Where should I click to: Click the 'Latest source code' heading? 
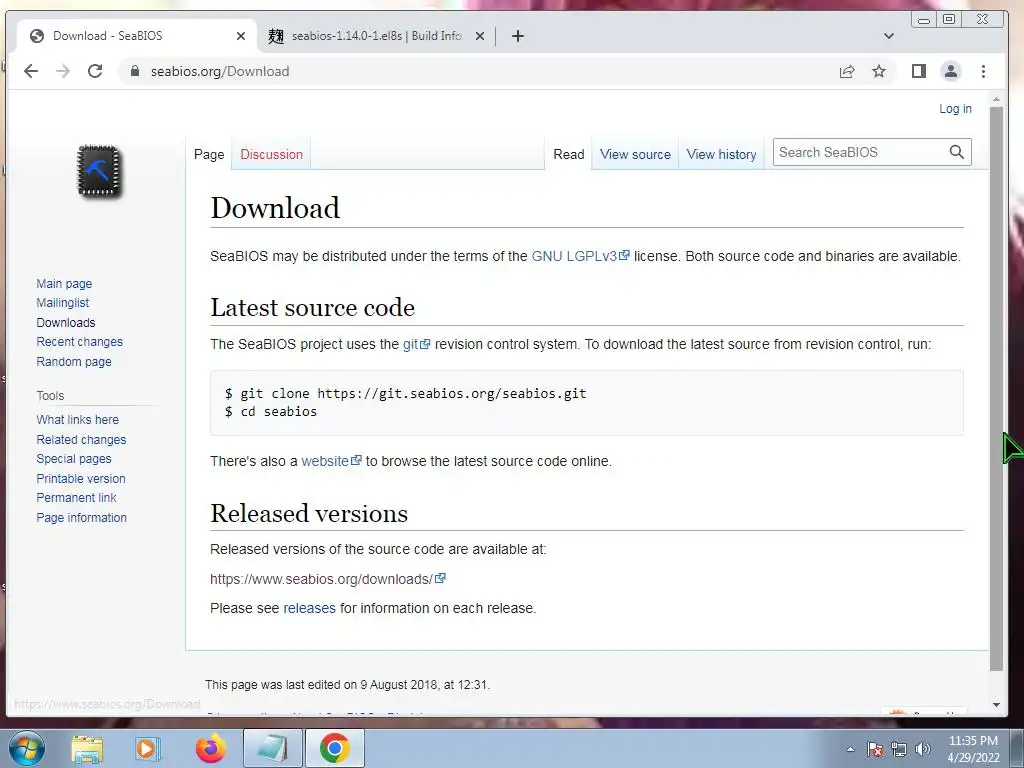(312, 308)
